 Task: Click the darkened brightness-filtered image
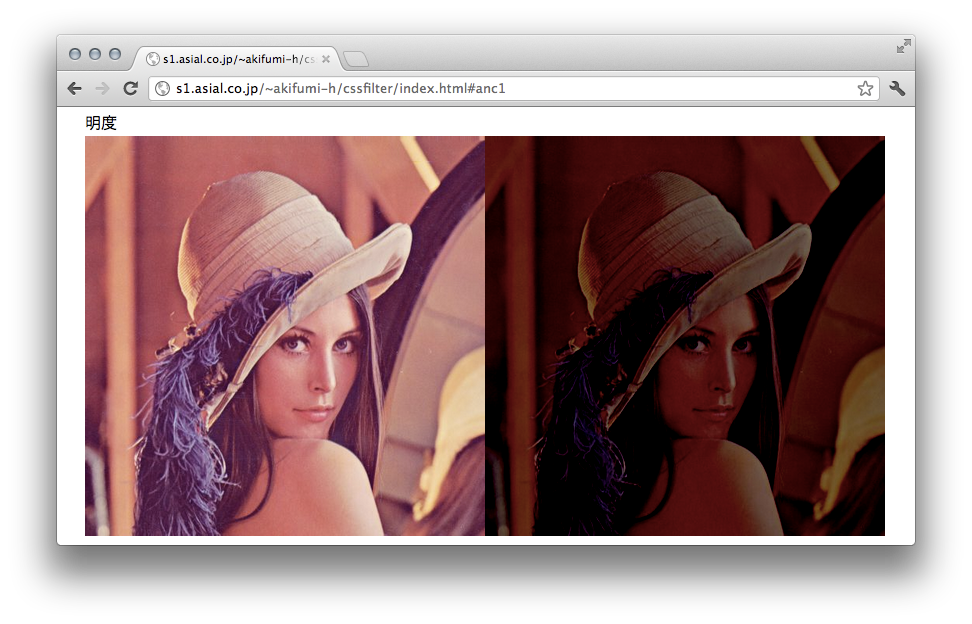point(685,335)
